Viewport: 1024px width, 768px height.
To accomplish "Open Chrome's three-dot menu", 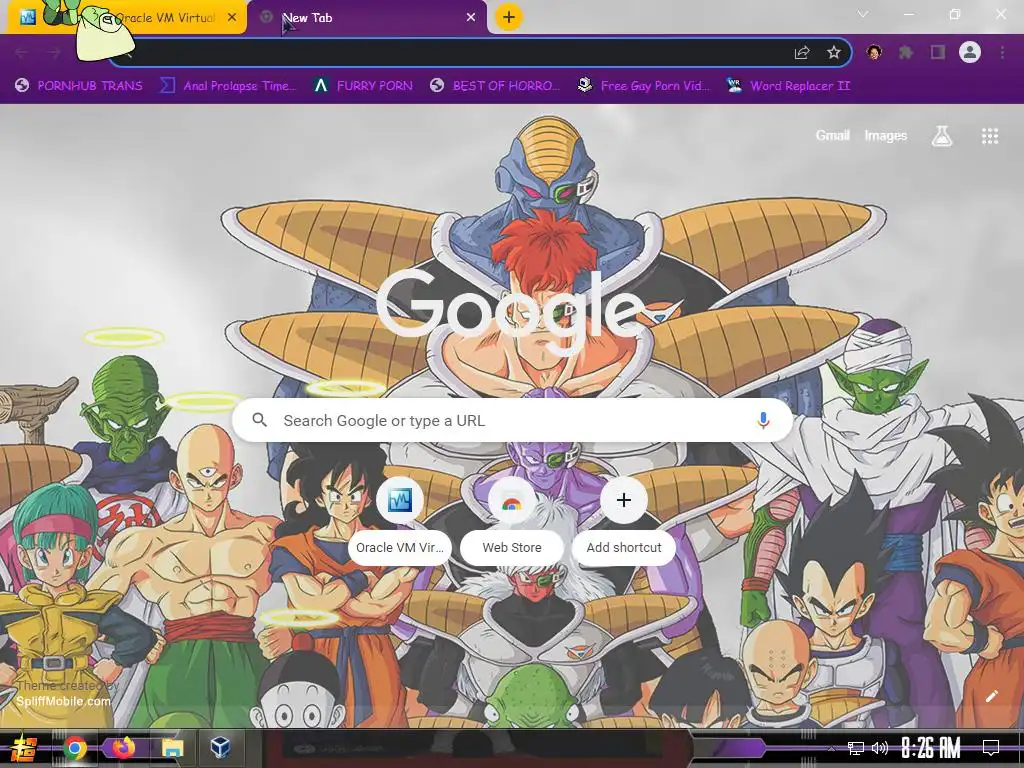I will 1002,52.
